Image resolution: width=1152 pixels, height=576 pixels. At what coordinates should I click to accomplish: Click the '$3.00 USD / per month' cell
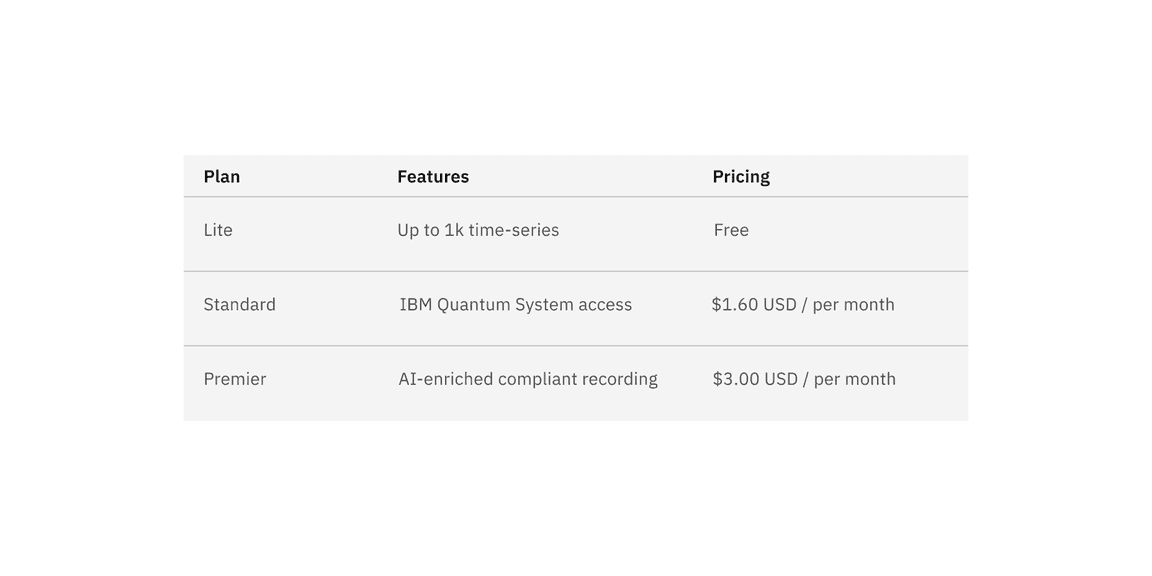[x=804, y=379]
